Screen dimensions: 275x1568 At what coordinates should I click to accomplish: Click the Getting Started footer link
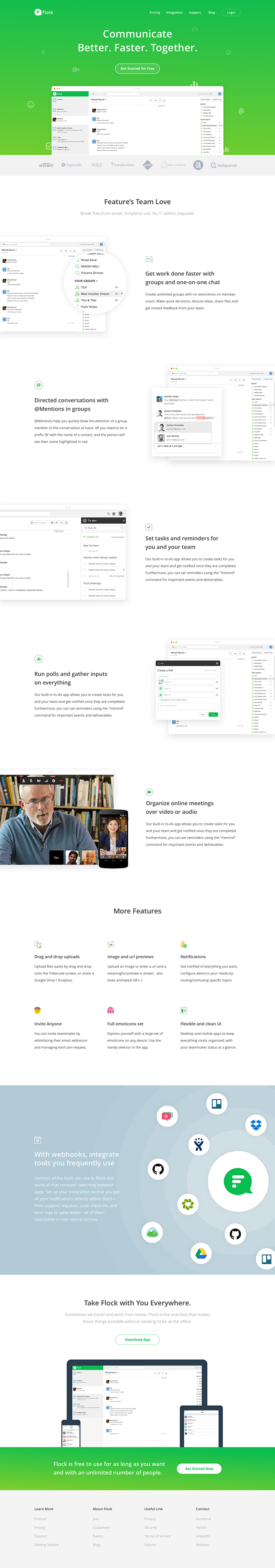click(46, 1544)
